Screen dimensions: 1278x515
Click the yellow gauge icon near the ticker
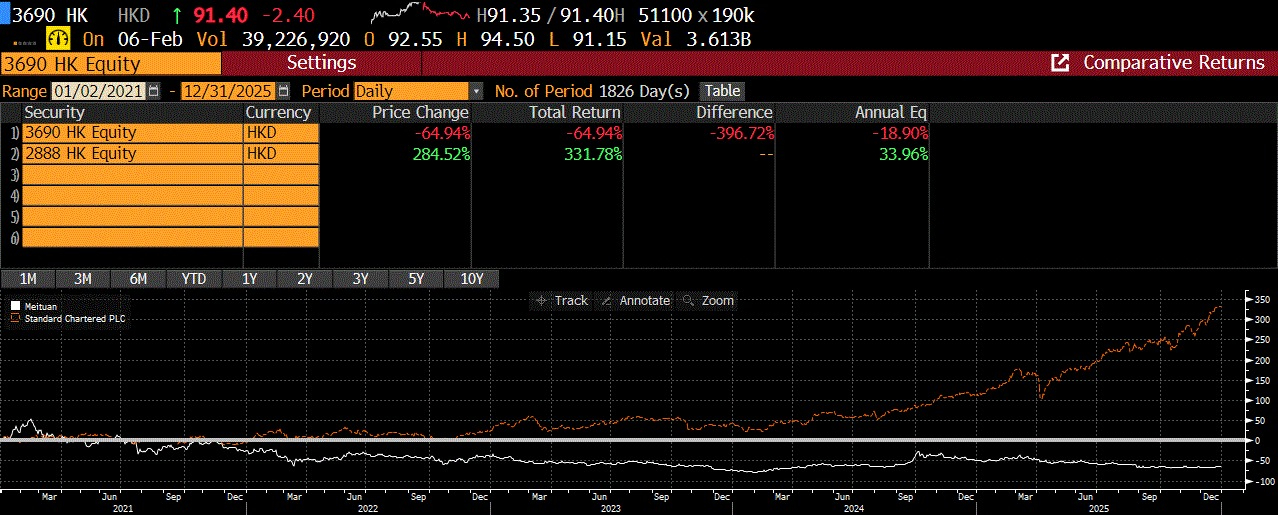pos(59,38)
